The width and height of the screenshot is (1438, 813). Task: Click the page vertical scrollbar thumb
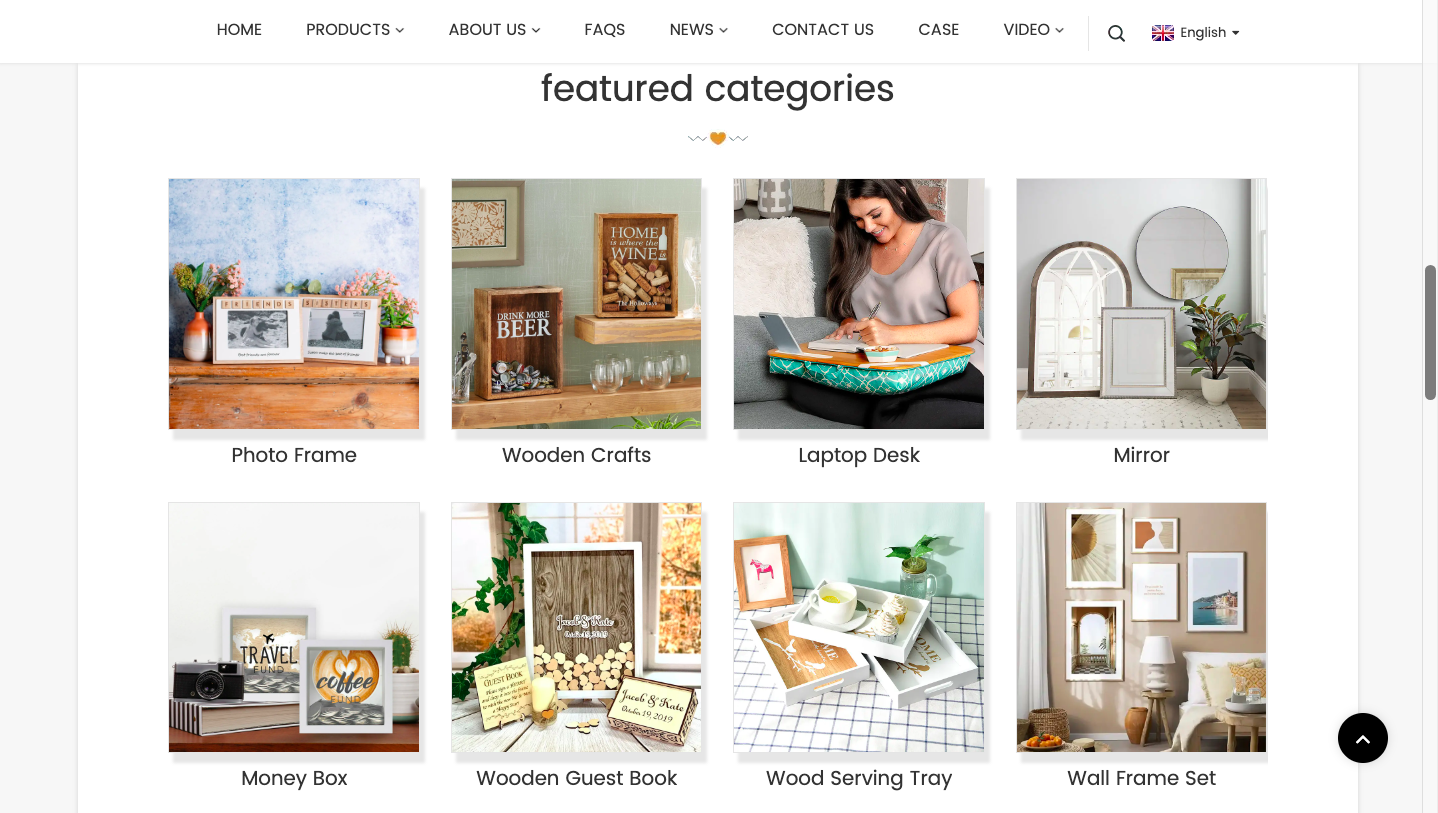[1430, 332]
